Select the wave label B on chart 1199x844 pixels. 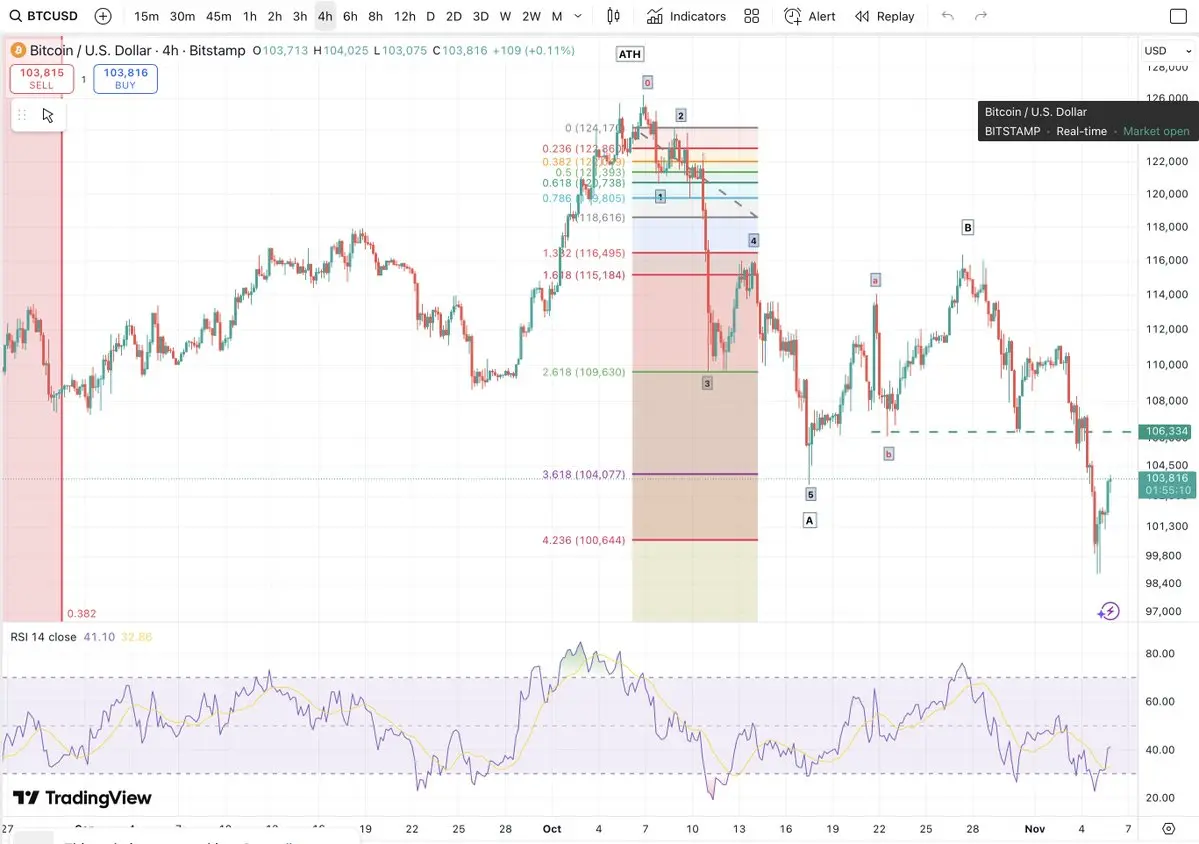point(968,227)
